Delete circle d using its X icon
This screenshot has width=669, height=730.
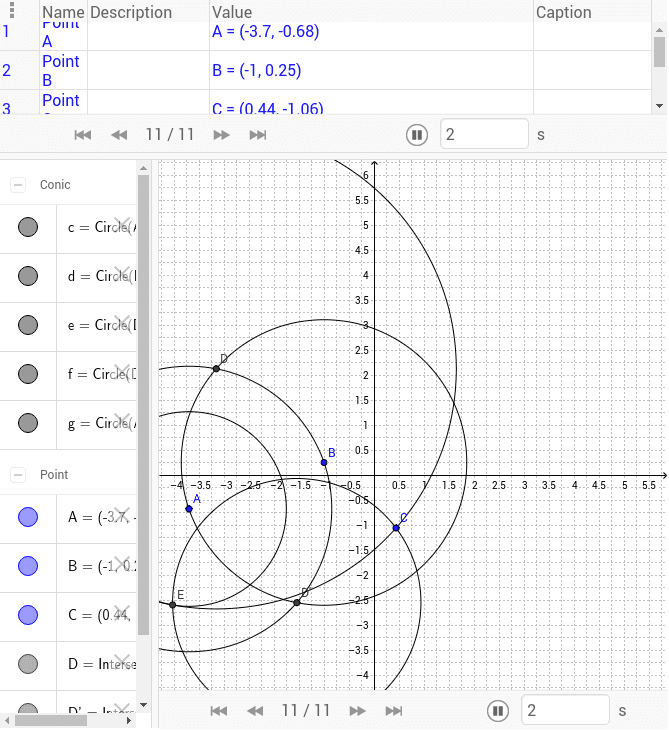pyautogui.click(x=122, y=274)
